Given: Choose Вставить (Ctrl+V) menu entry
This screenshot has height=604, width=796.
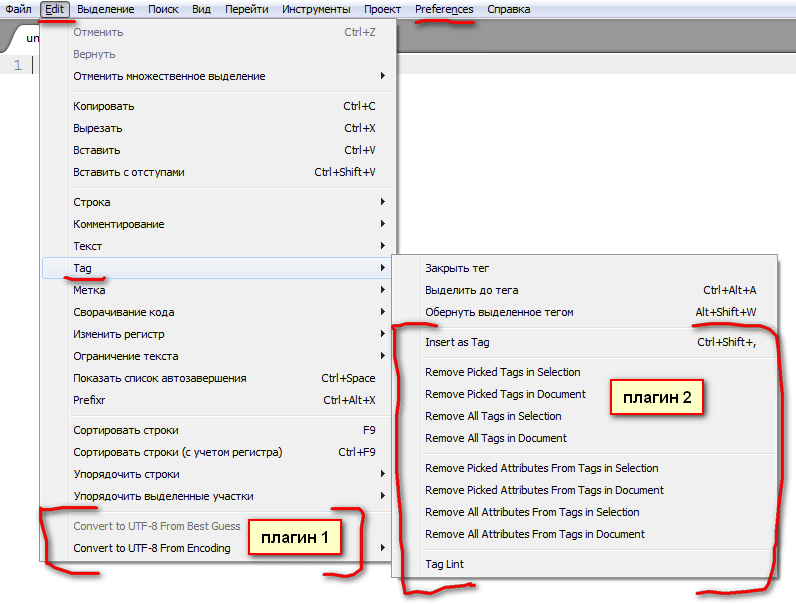Looking at the screenshot, I should tap(217, 150).
